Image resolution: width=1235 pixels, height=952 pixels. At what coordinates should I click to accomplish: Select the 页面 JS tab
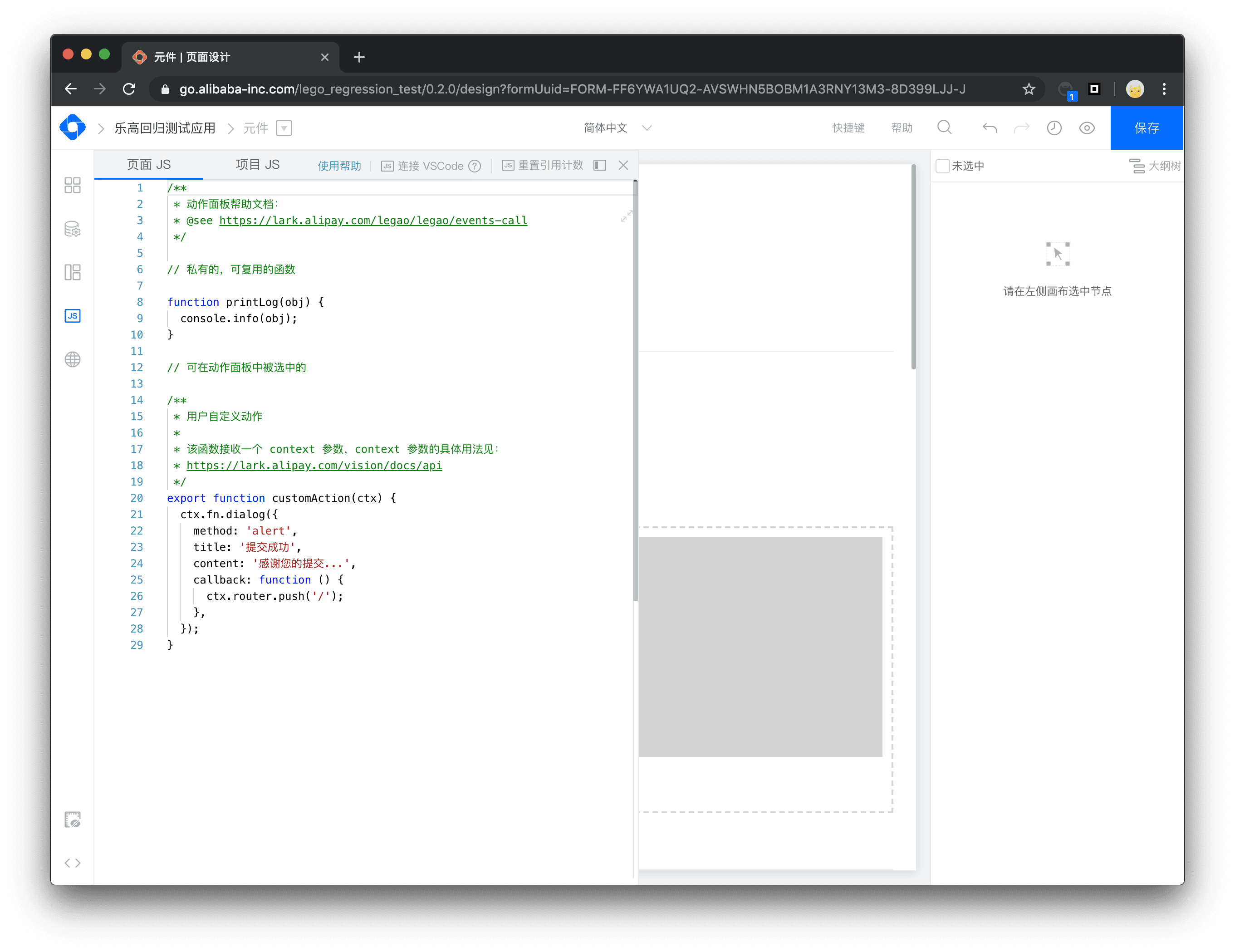(x=149, y=165)
